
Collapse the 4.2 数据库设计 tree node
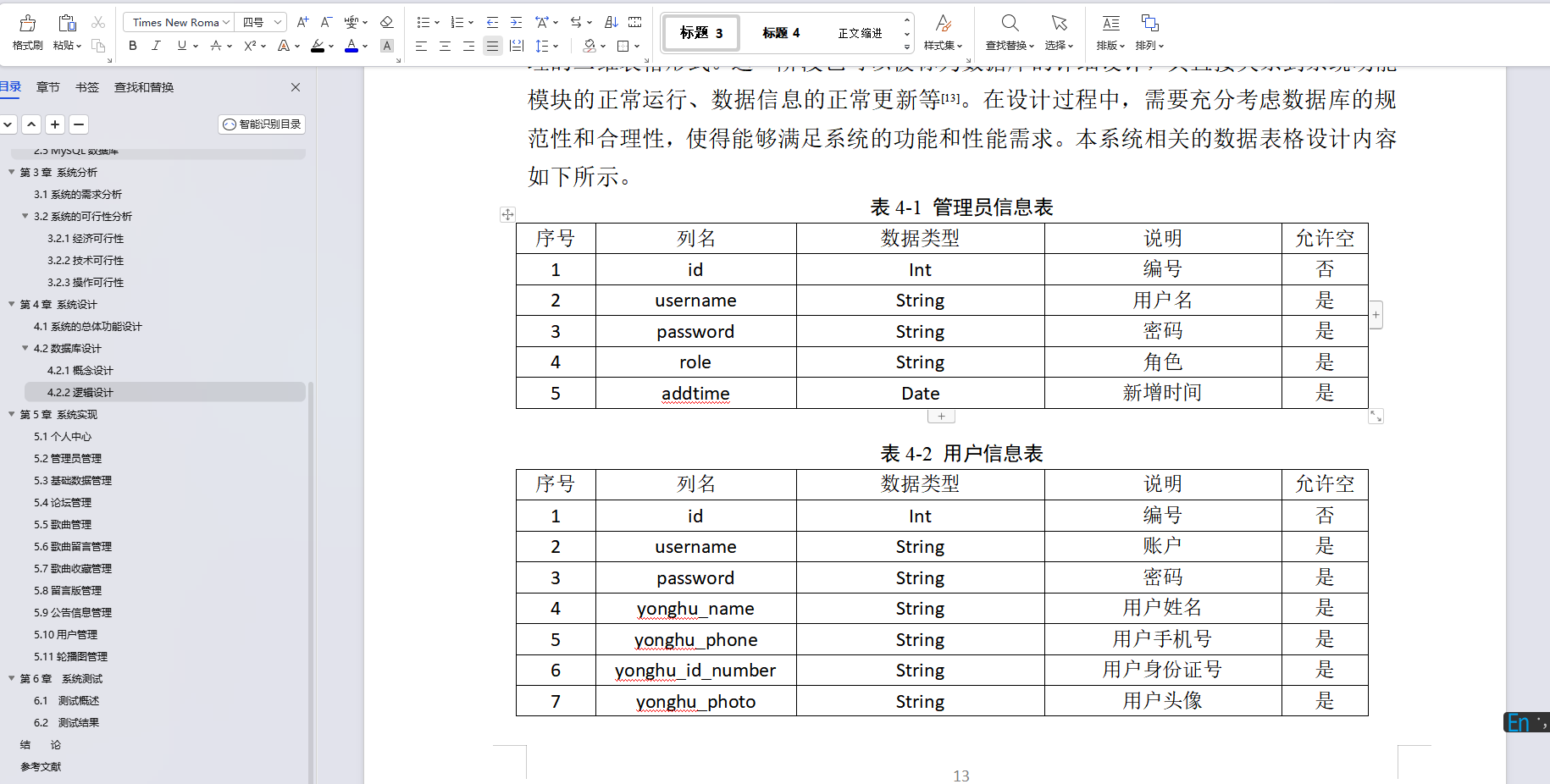click(x=25, y=348)
